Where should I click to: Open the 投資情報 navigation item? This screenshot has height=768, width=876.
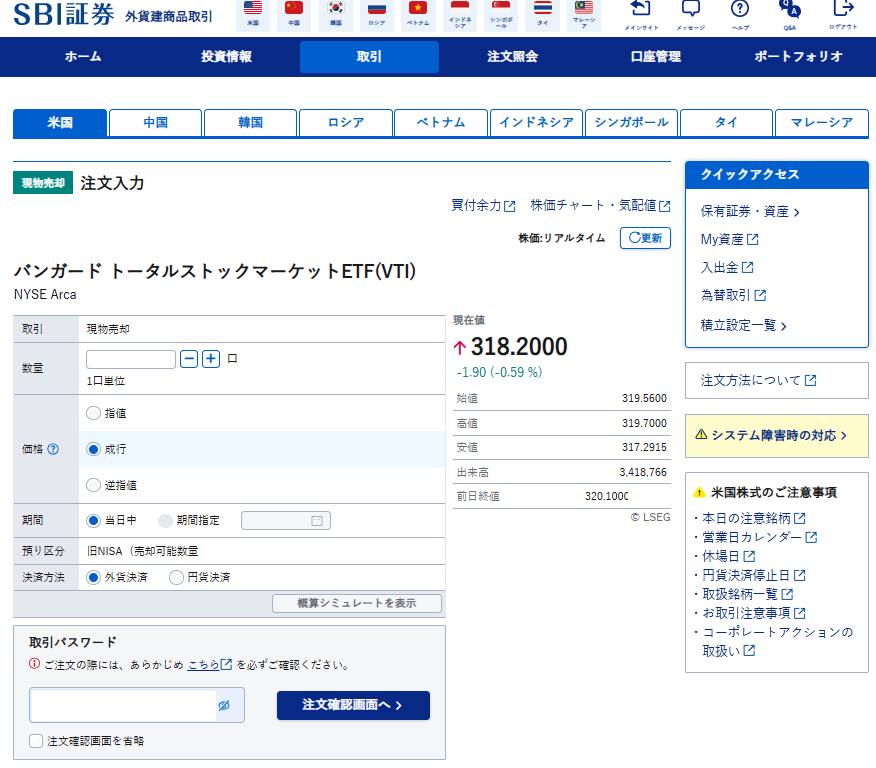pyautogui.click(x=226, y=56)
